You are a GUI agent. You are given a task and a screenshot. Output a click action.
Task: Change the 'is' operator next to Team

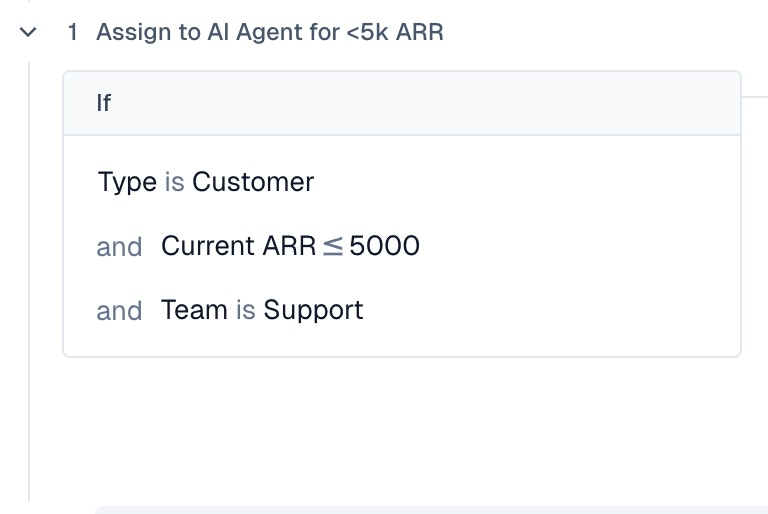[x=245, y=310]
